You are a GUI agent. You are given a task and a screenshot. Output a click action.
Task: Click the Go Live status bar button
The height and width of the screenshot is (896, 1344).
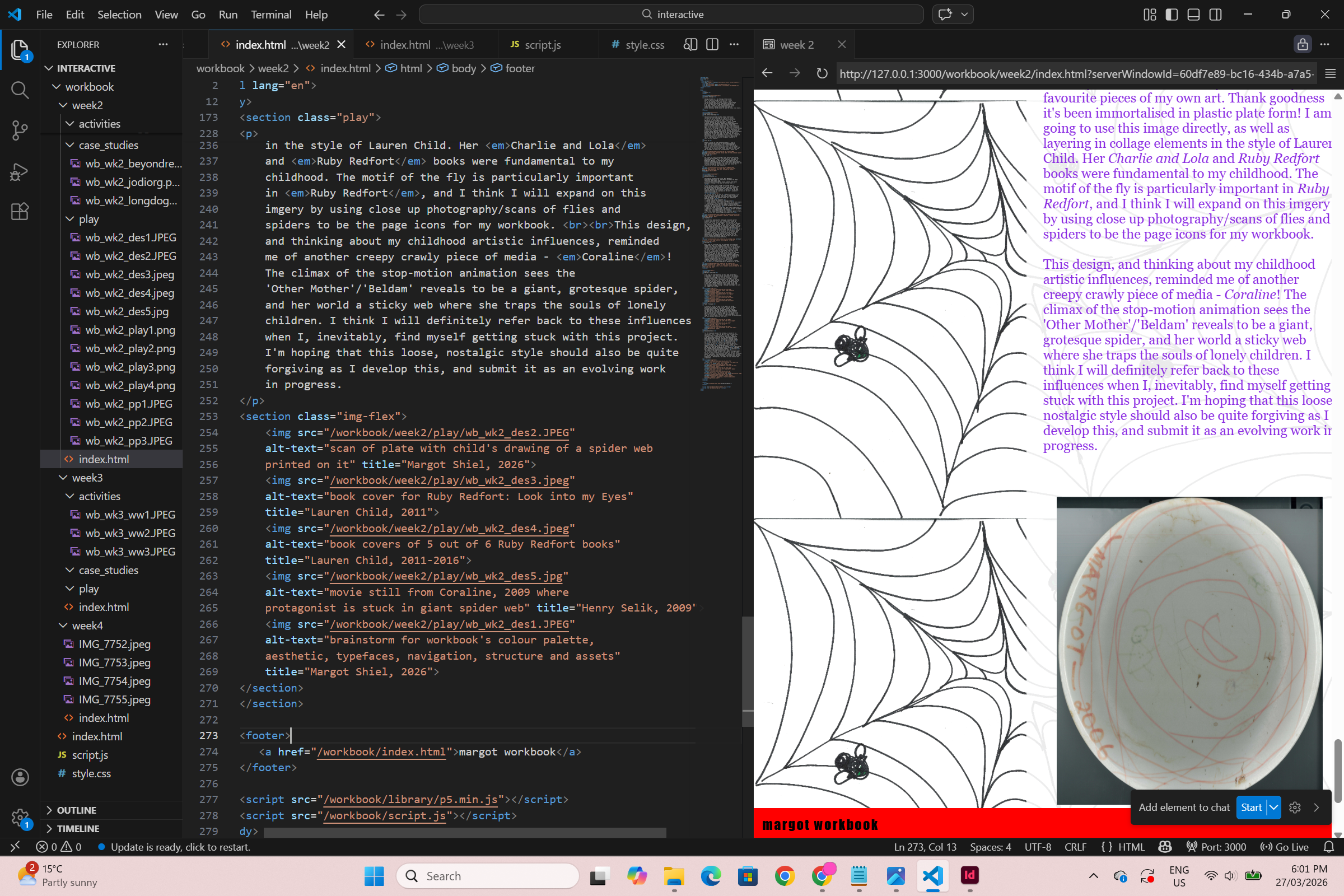click(x=1285, y=847)
